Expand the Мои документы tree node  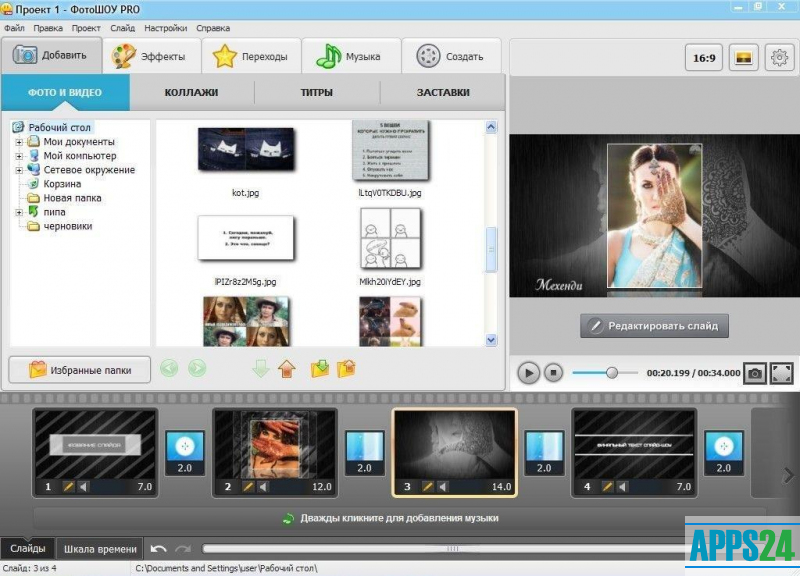pos(19,142)
